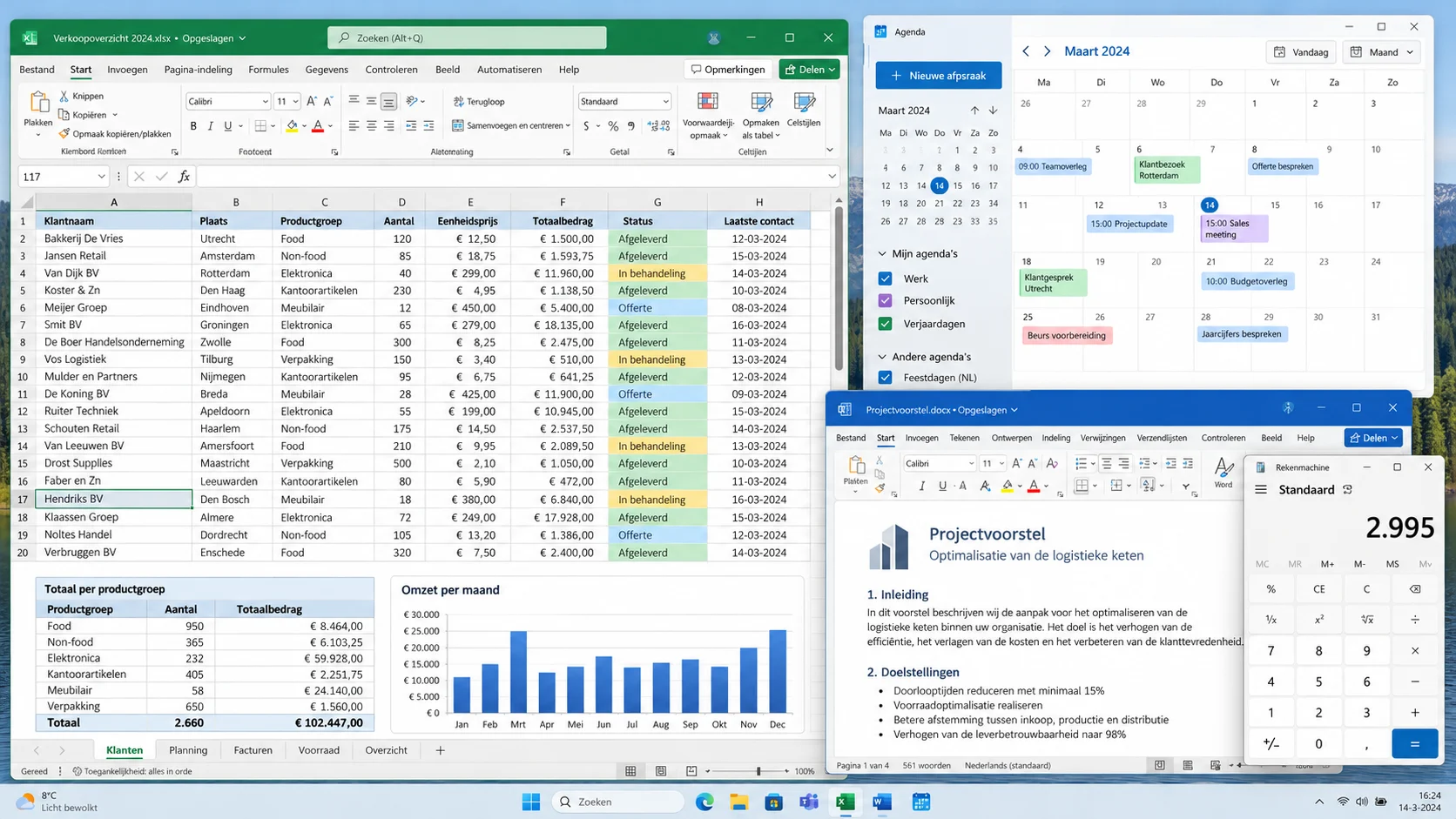Viewport: 1456px width, 819px height.
Task: Go to next month in Agenda
Action: coord(1047,51)
